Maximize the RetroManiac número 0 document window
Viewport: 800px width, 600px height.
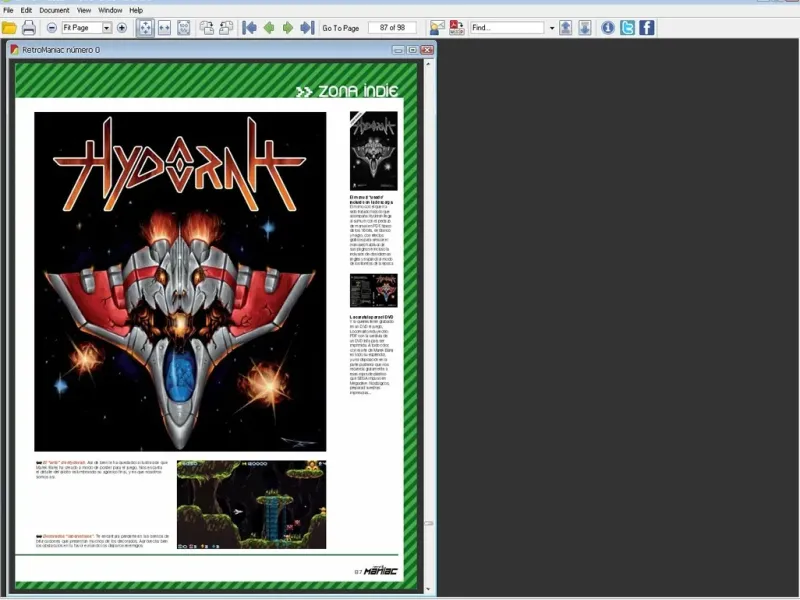pyautogui.click(x=412, y=49)
